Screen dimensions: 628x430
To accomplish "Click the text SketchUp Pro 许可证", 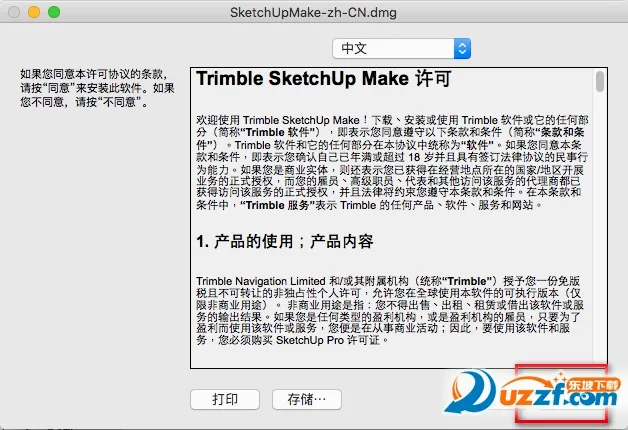I will pos(328,340).
